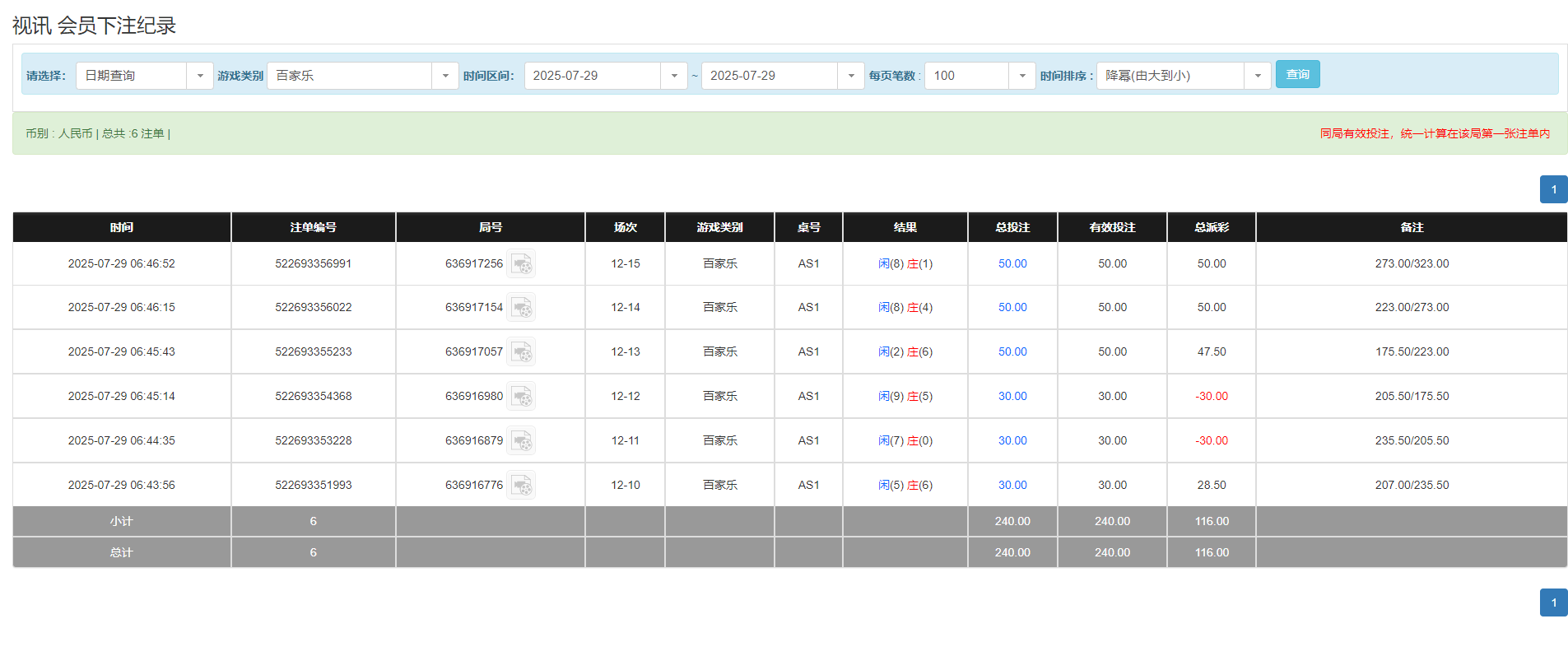View replay icon for round 636916980
The image size is (1568, 656).
point(521,397)
